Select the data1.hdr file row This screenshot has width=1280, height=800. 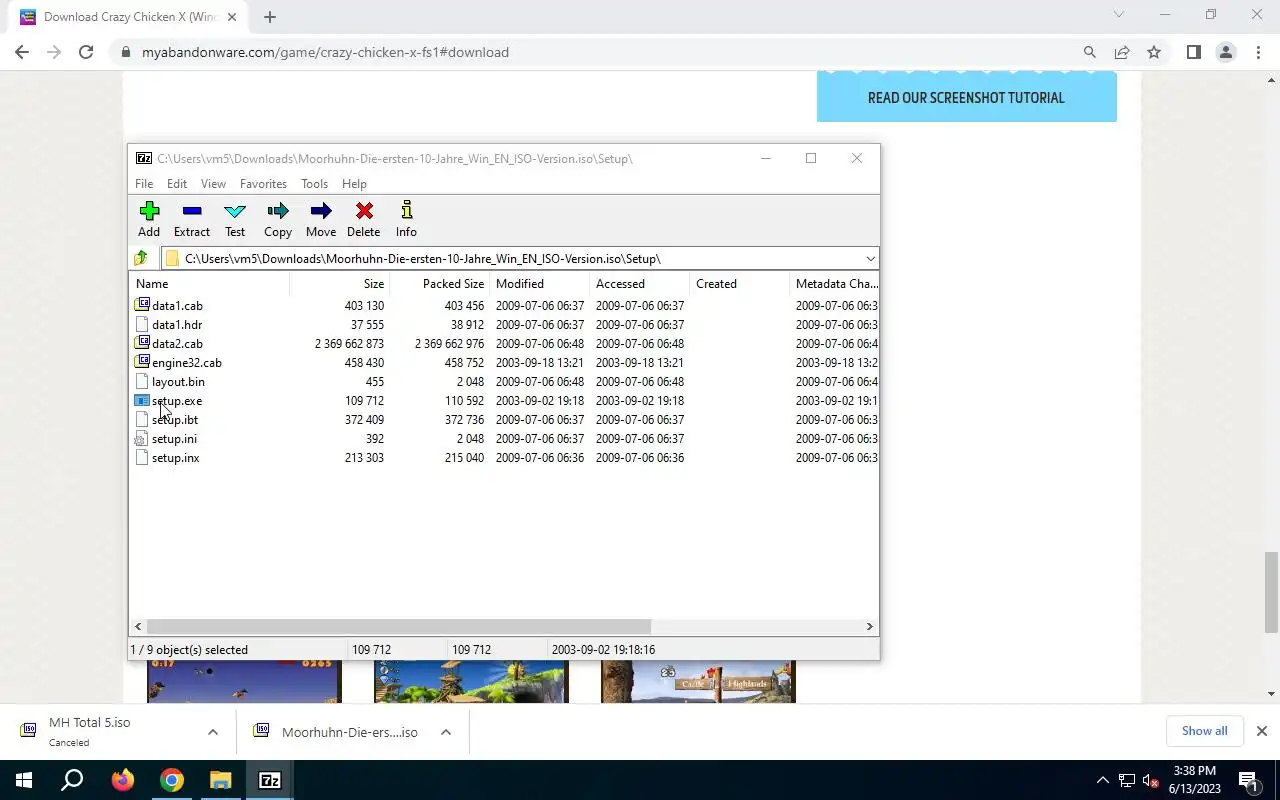(x=504, y=324)
